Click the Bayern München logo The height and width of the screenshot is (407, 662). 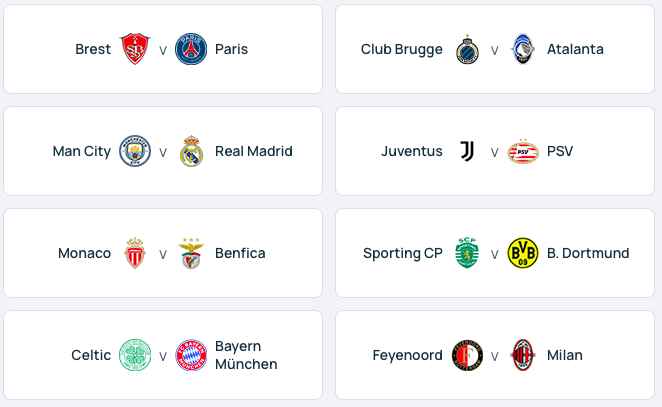click(191, 355)
